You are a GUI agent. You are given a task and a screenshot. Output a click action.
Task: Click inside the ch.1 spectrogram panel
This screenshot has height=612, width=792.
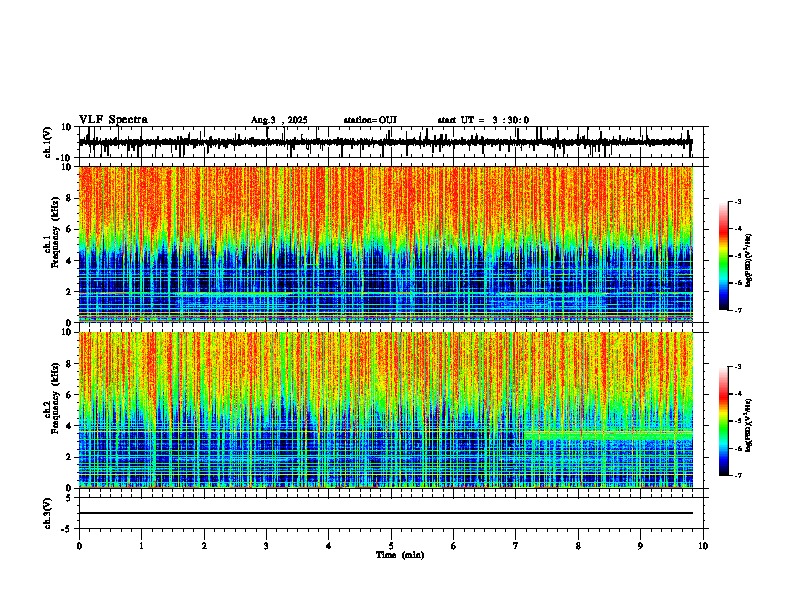click(x=385, y=244)
